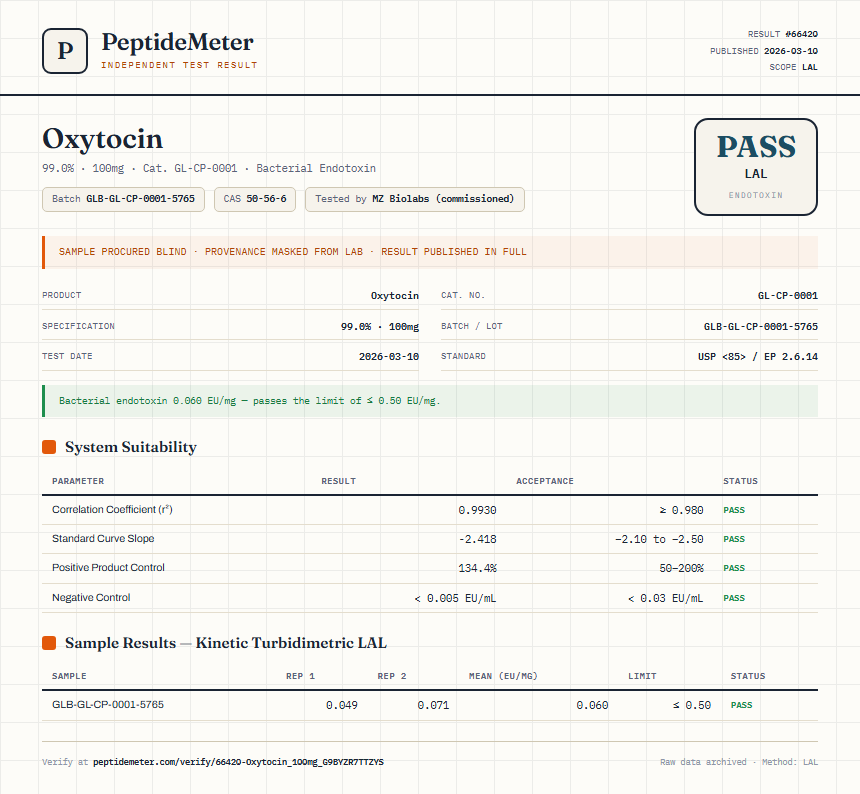Click the Standard Curve Slope row label

pos(103,538)
